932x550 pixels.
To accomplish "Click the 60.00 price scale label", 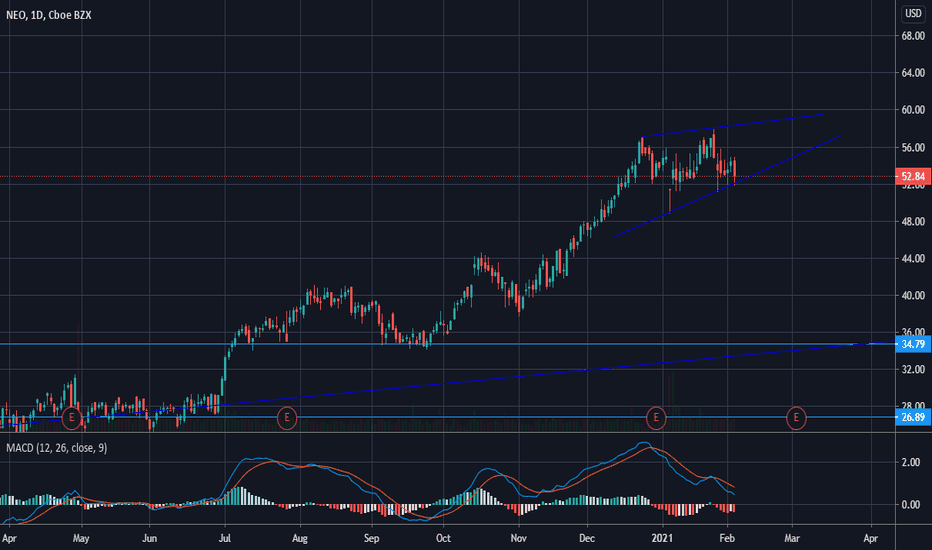I will pyautogui.click(x=913, y=110).
